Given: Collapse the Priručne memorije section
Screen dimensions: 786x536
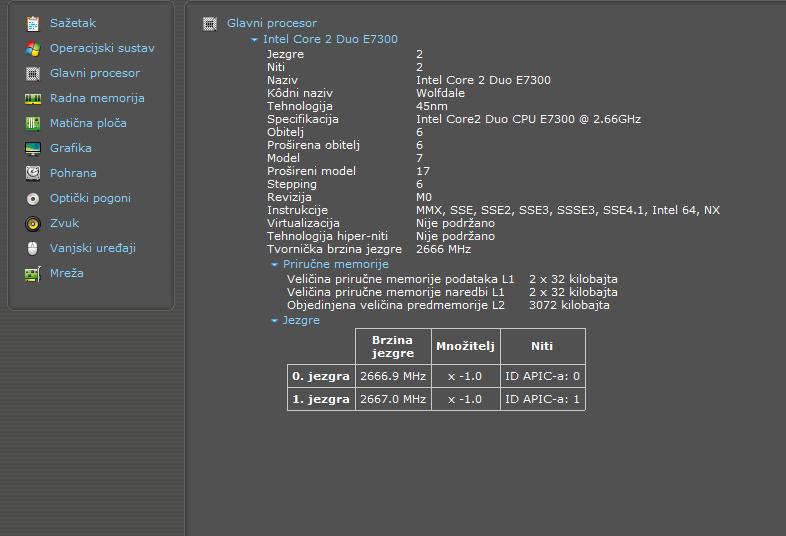Looking at the screenshot, I should point(275,265).
